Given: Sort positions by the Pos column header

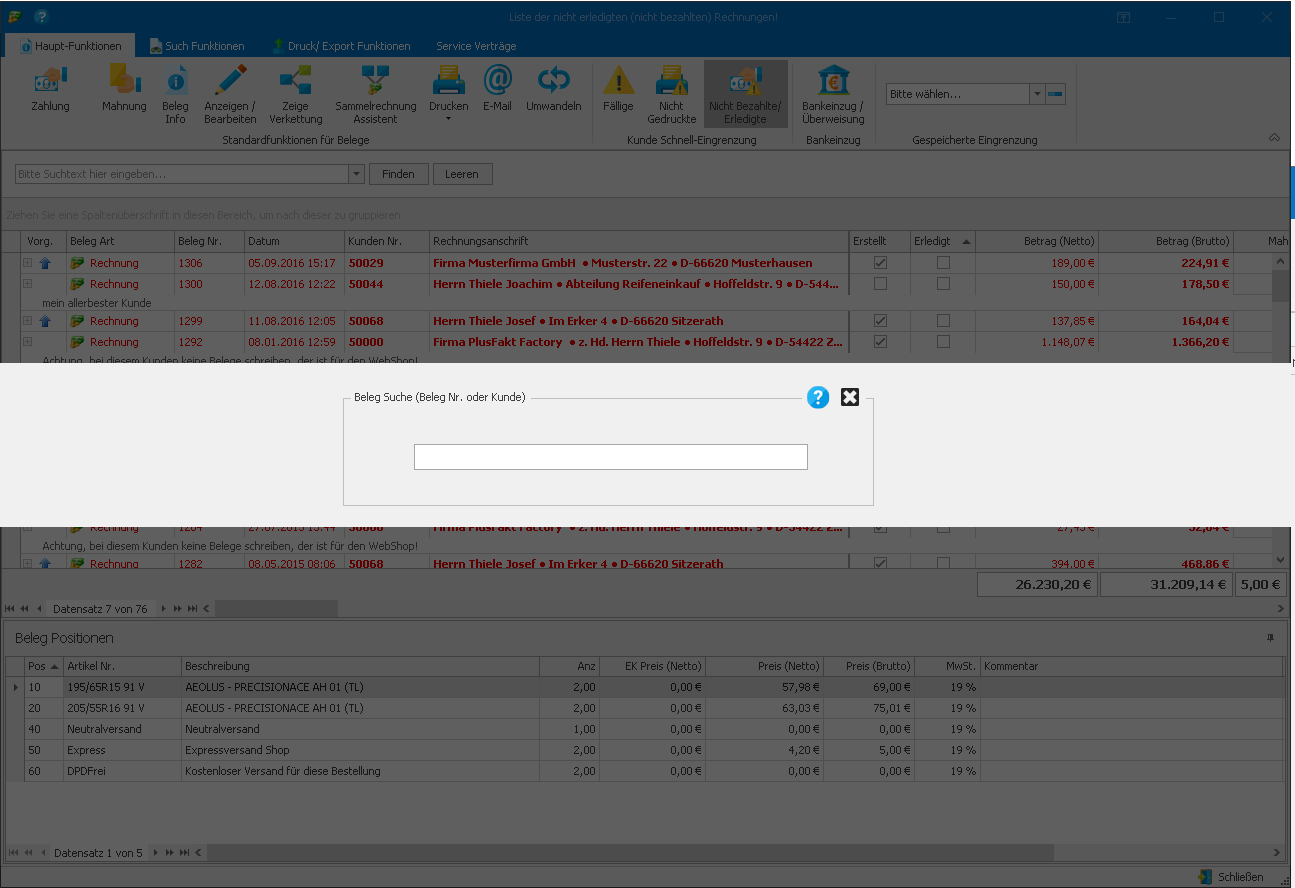Looking at the screenshot, I should coord(44,666).
